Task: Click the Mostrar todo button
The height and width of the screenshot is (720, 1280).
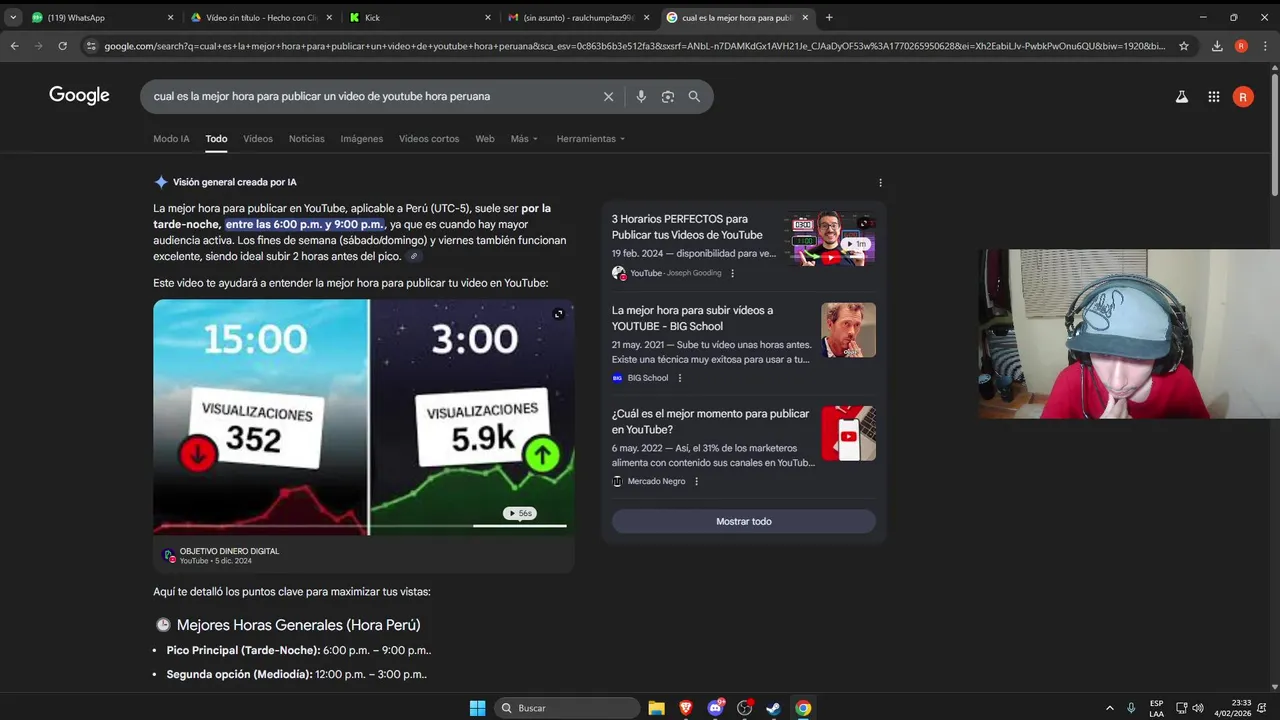Action: tap(744, 521)
